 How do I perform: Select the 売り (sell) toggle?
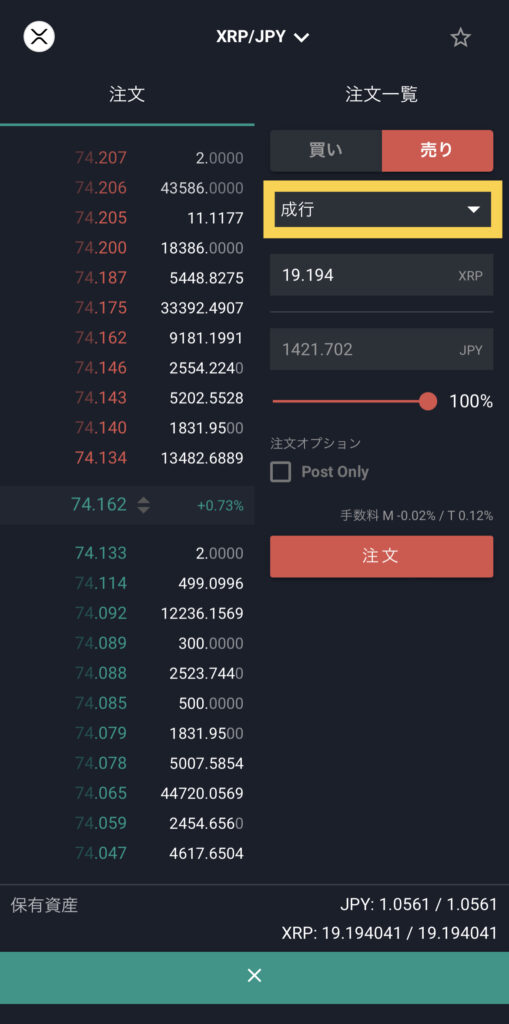(x=437, y=150)
